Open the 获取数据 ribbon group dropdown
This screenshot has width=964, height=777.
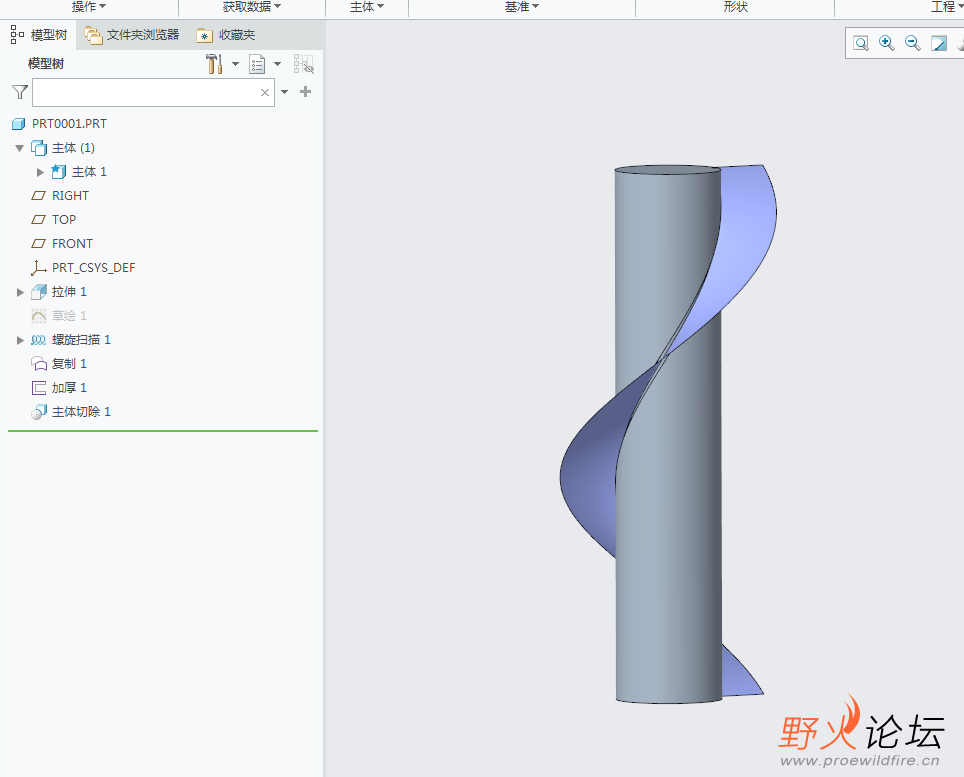click(x=251, y=7)
